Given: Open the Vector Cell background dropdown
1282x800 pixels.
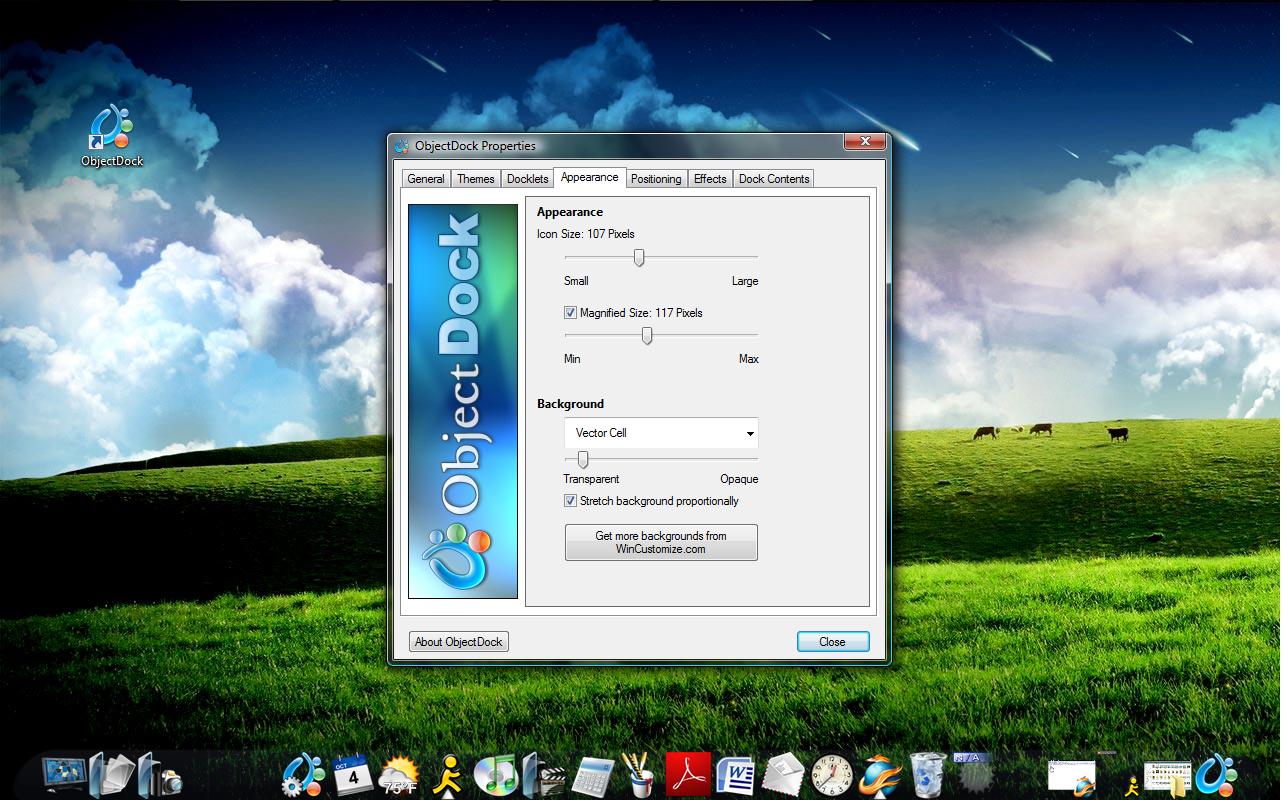Looking at the screenshot, I should coord(661,433).
